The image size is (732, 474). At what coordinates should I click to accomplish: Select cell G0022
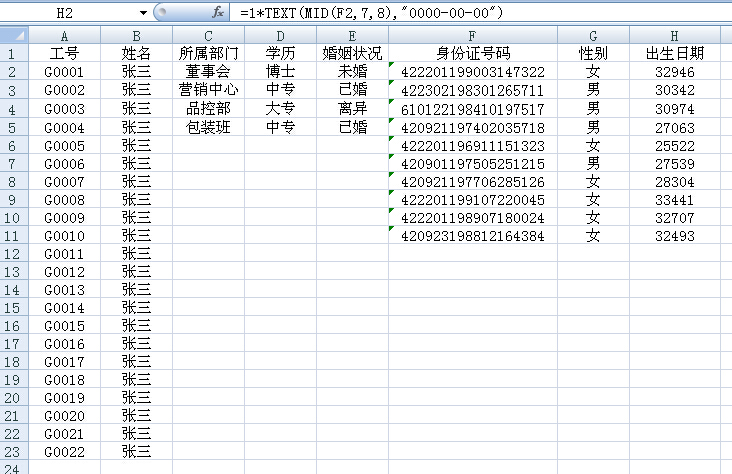click(x=64, y=452)
